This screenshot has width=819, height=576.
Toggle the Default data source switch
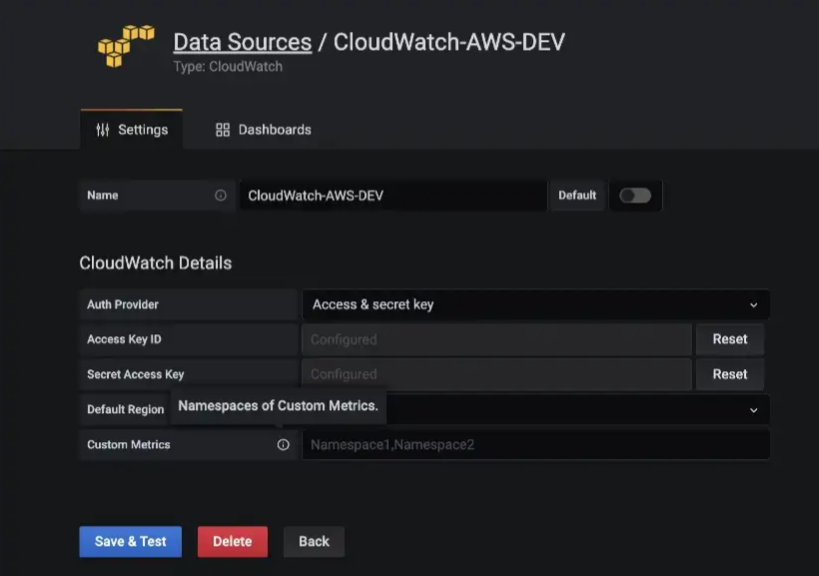(635, 195)
